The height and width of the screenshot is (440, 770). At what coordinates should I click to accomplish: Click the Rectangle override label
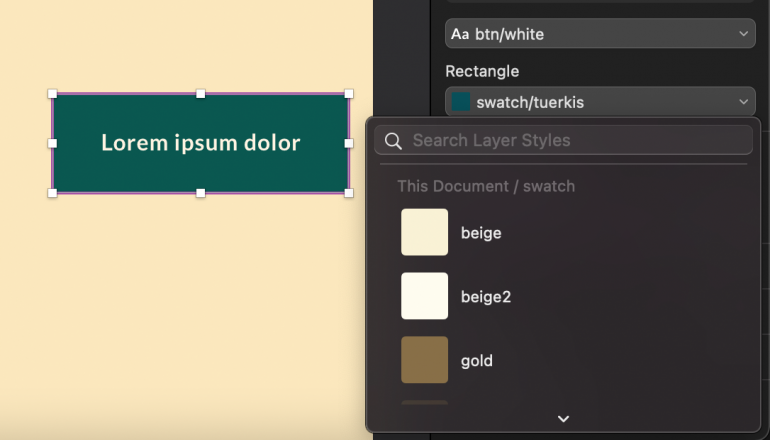tap(482, 71)
